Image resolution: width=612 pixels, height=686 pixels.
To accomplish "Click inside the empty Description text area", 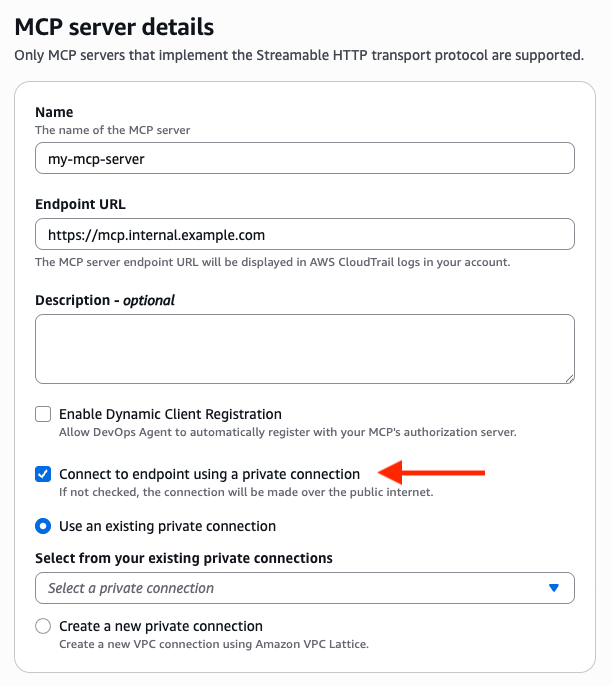I will point(304,349).
